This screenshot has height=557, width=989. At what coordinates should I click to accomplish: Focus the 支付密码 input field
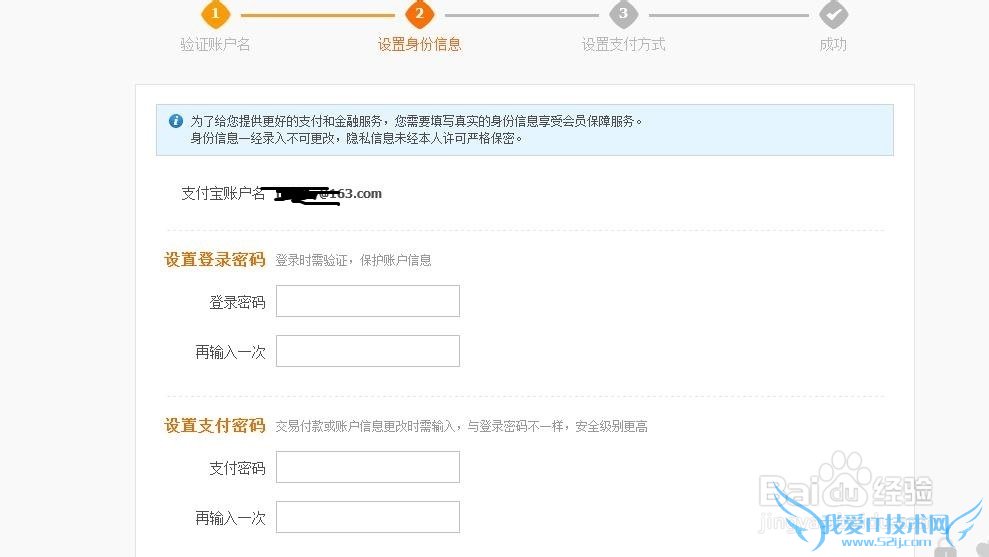coord(367,467)
